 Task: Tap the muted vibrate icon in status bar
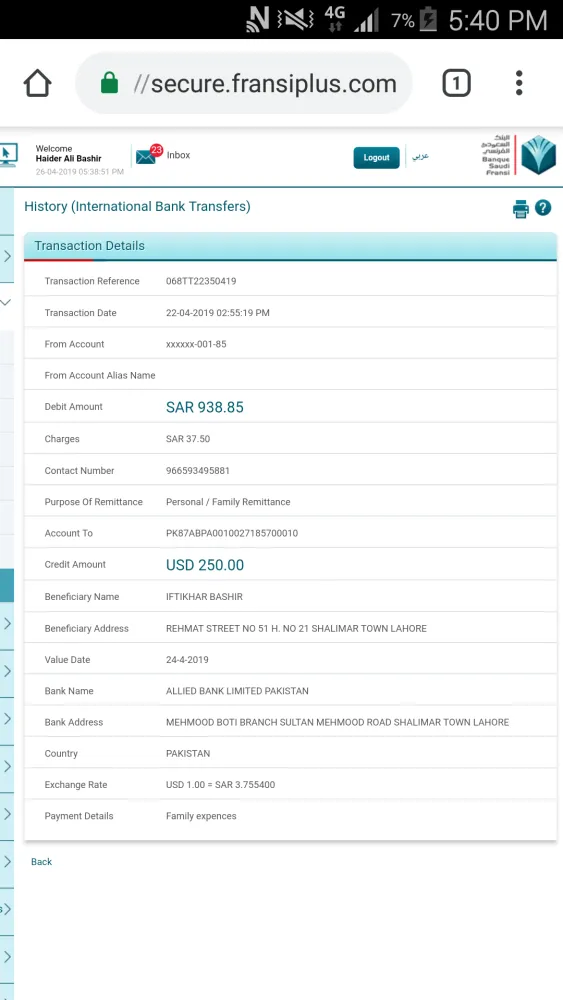click(x=295, y=20)
